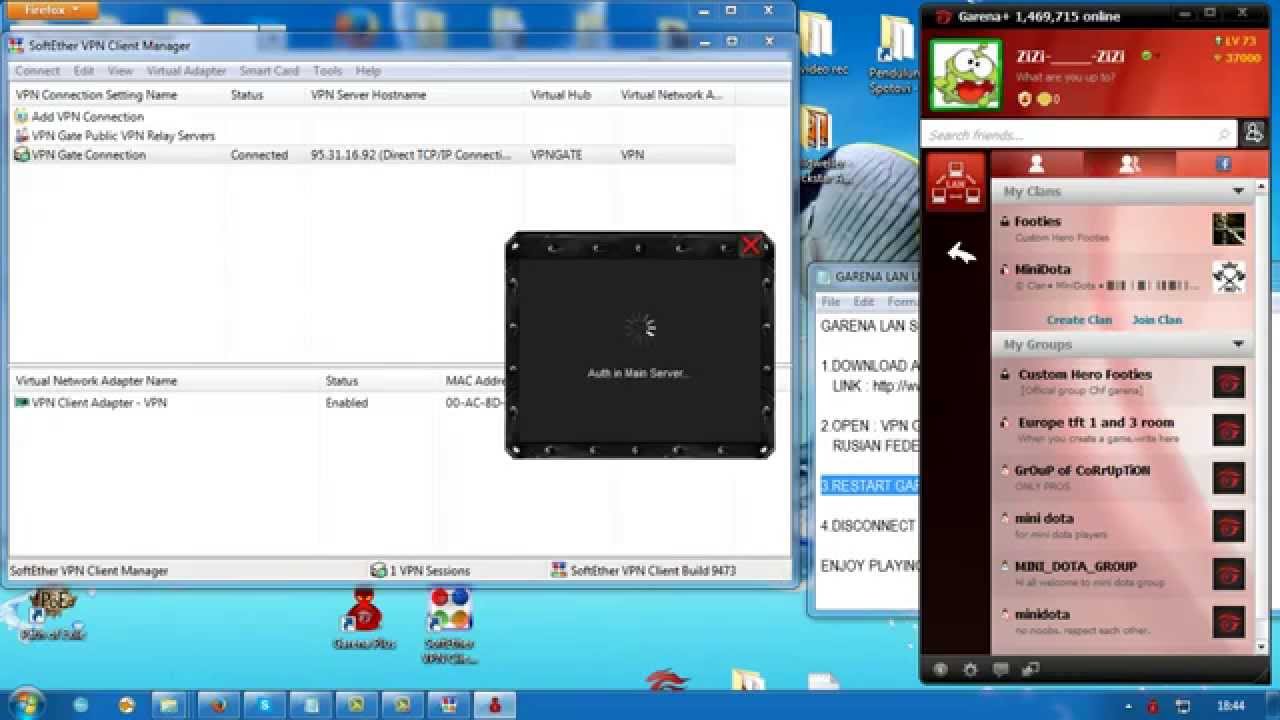
Task: Click the Skype taskbar button
Action: [264, 705]
